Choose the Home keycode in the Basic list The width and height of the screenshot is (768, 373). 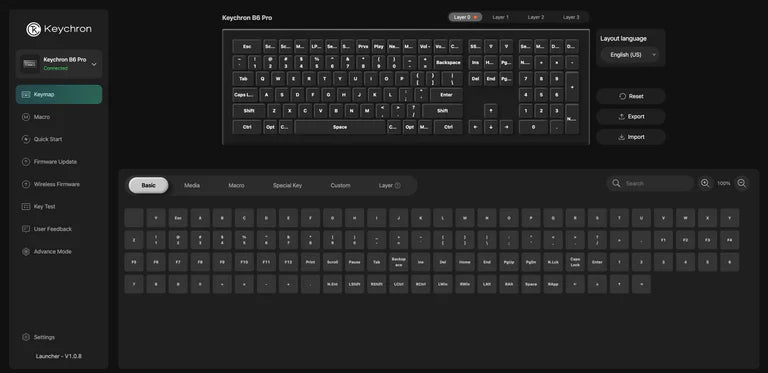tap(465, 262)
